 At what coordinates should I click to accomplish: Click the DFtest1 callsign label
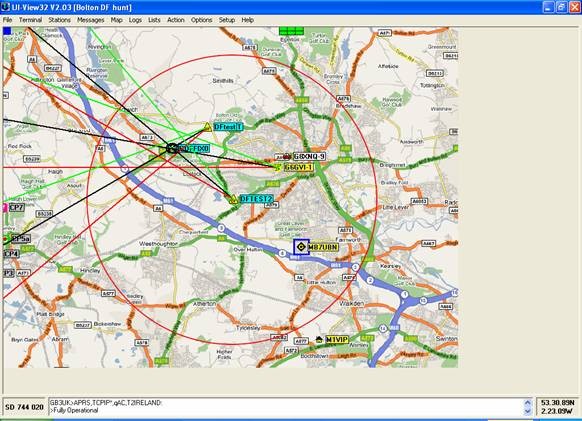tap(228, 127)
